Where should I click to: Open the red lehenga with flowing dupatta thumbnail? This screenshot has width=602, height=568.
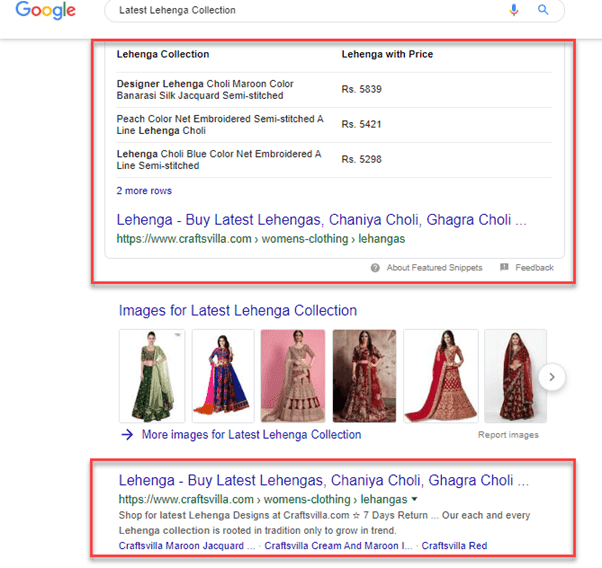pos(441,376)
